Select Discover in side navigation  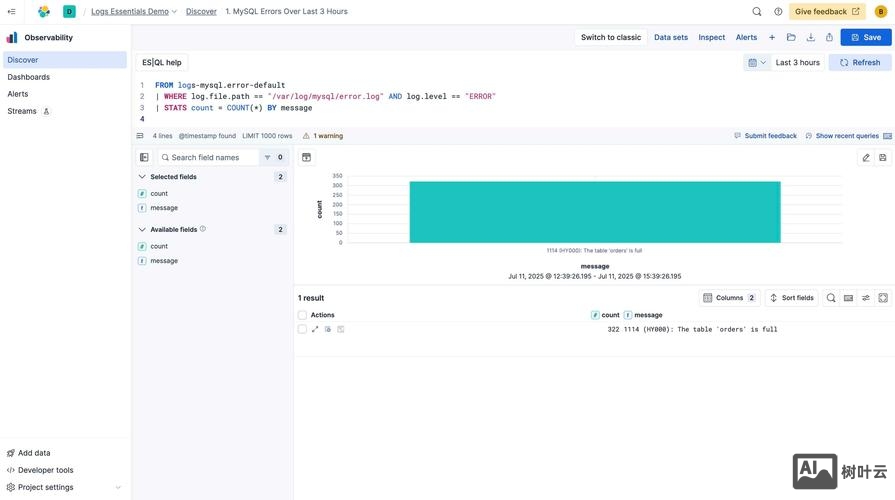tap(64, 60)
